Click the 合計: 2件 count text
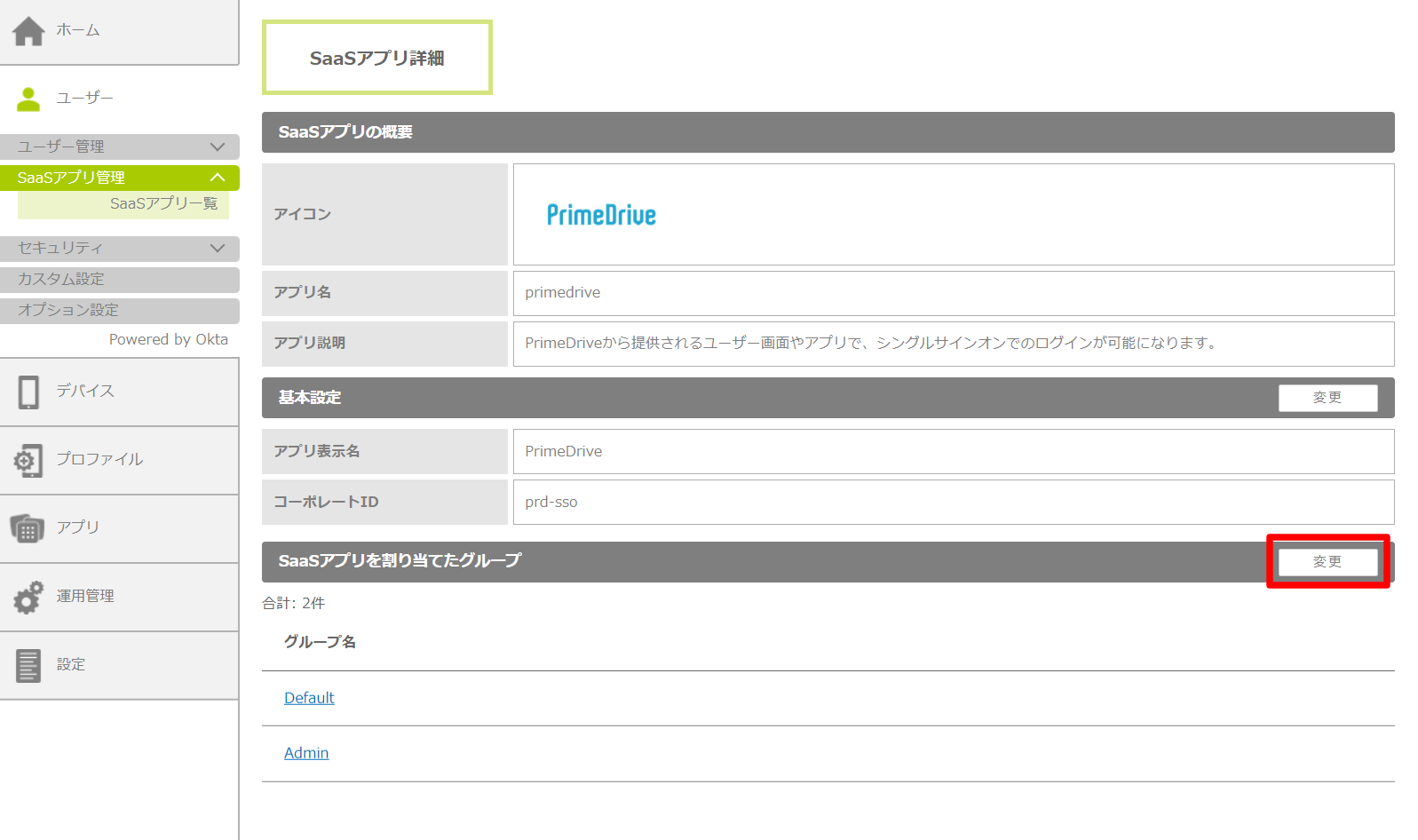The width and height of the screenshot is (1418, 840). [294, 603]
